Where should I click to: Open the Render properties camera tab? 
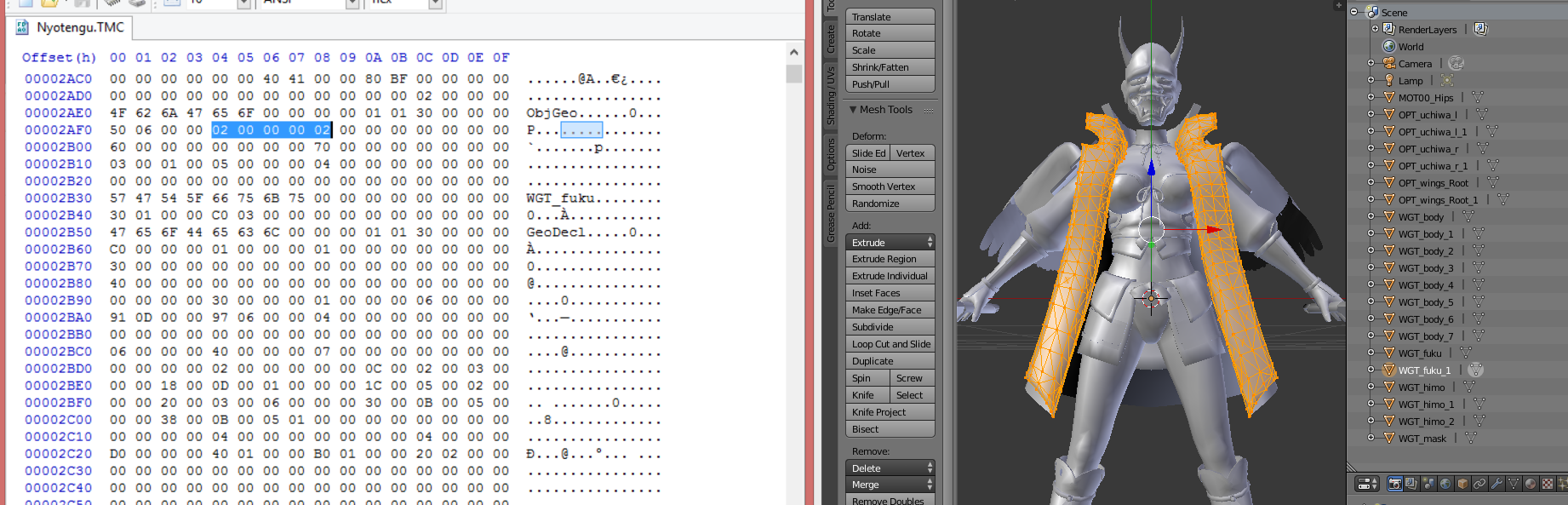pos(1395,484)
